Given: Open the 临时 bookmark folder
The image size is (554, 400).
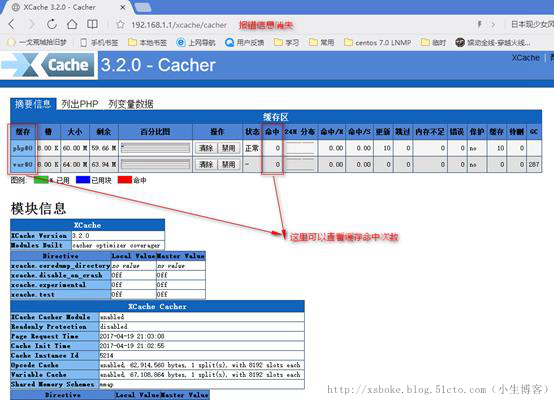Looking at the screenshot, I should [434, 42].
